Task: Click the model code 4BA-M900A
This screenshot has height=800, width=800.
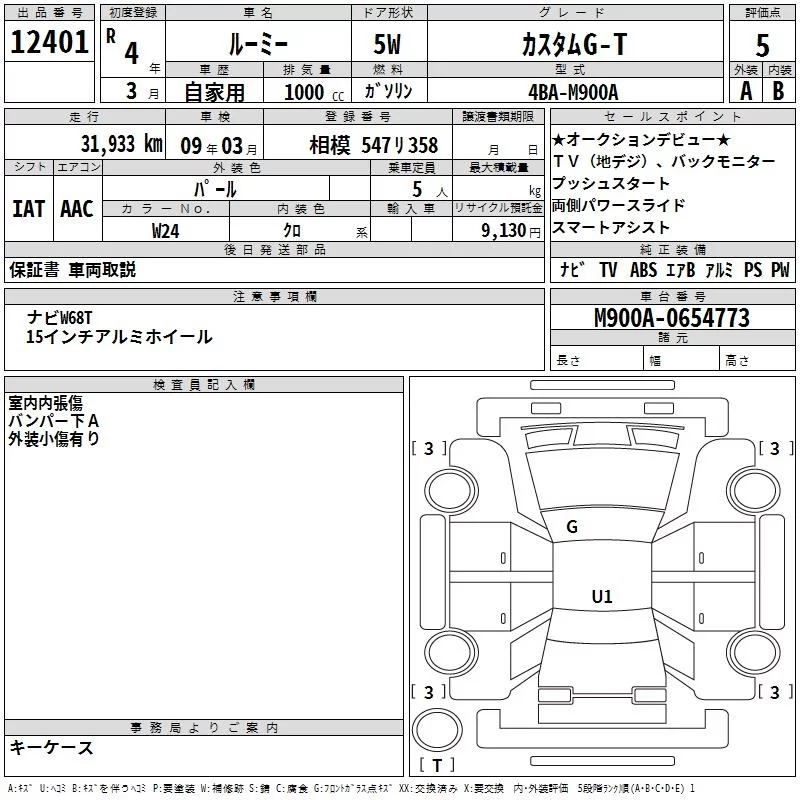Action: coord(573,92)
